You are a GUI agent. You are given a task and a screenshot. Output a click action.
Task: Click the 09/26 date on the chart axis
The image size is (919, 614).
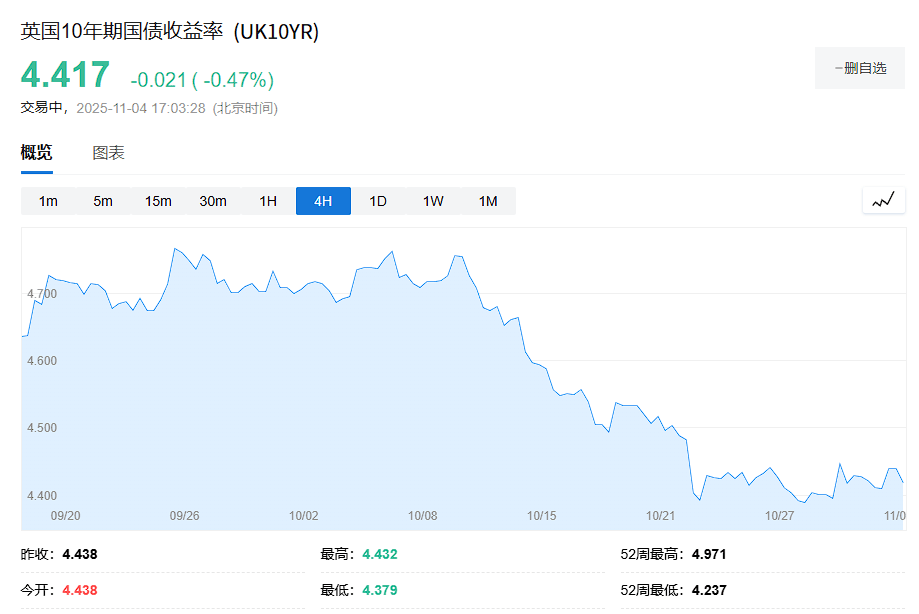pyautogui.click(x=185, y=516)
